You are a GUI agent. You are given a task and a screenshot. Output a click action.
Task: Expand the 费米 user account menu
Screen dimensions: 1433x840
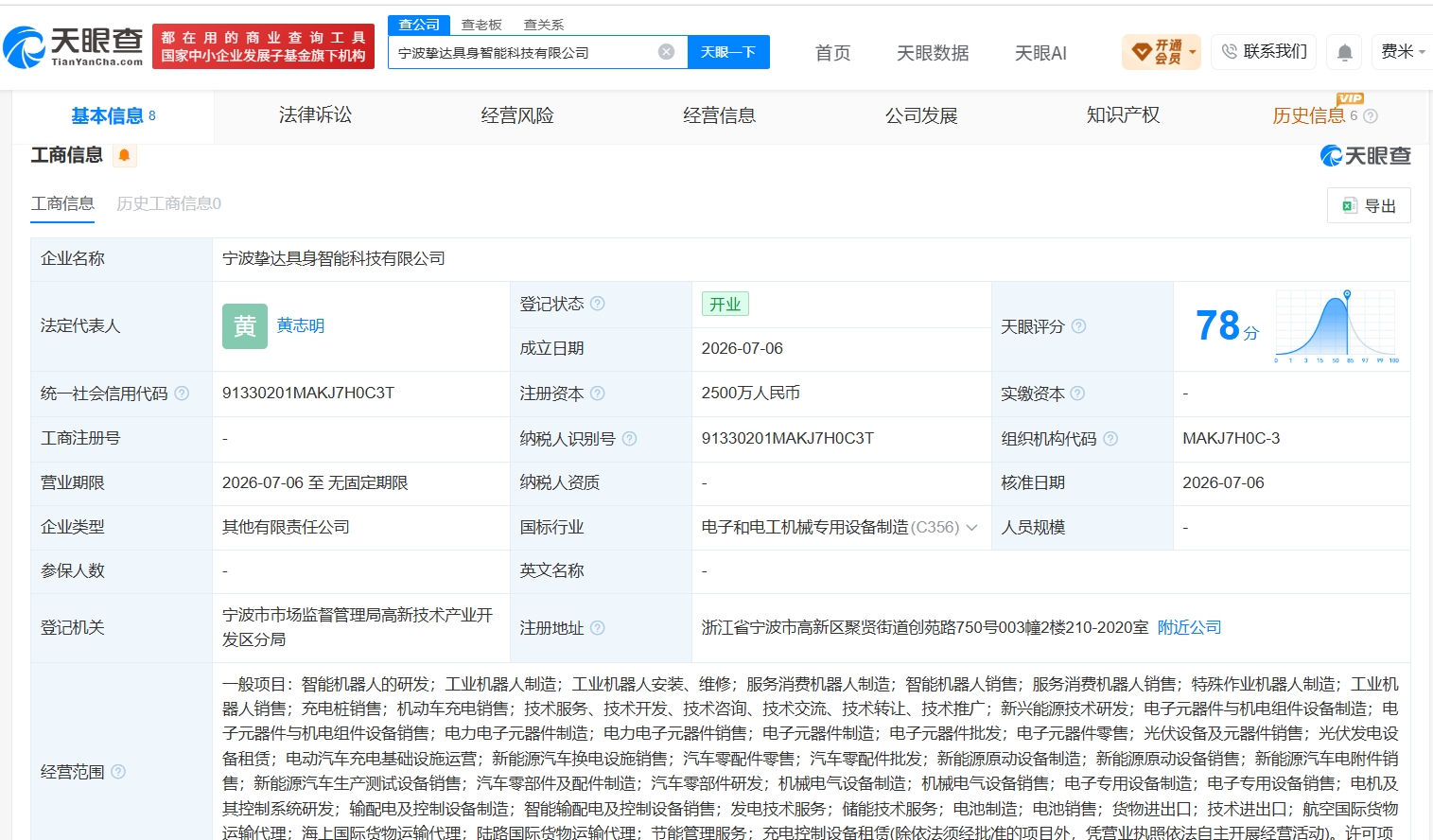point(1403,52)
